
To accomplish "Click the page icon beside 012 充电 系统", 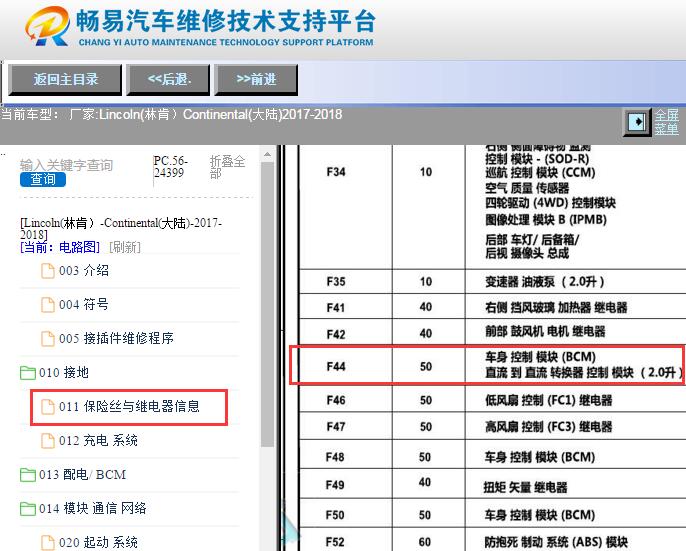I will [x=48, y=441].
